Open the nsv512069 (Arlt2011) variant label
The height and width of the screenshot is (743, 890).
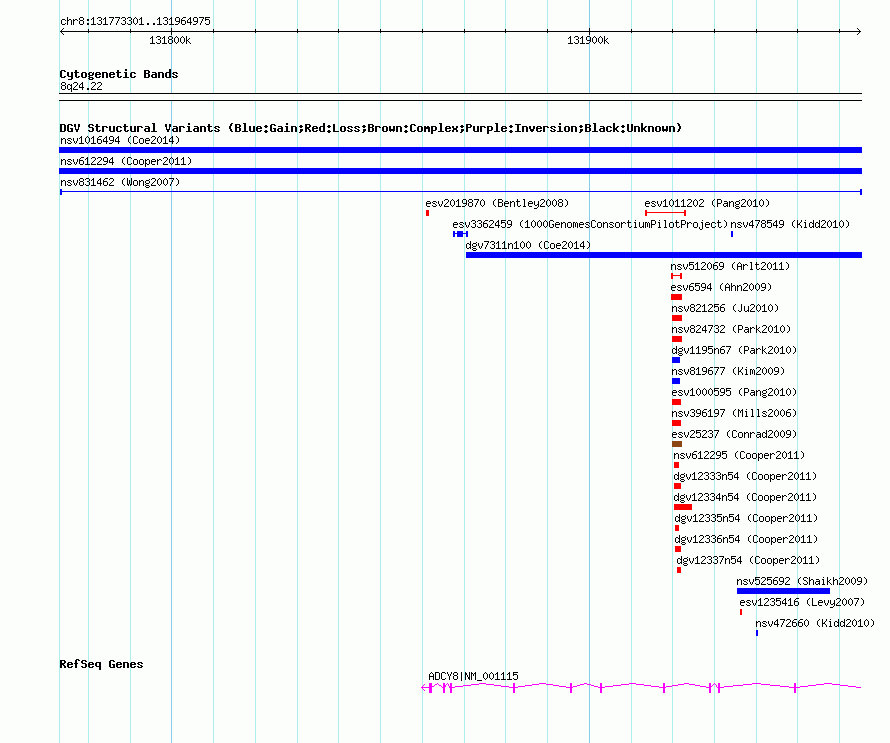click(730, 266)
